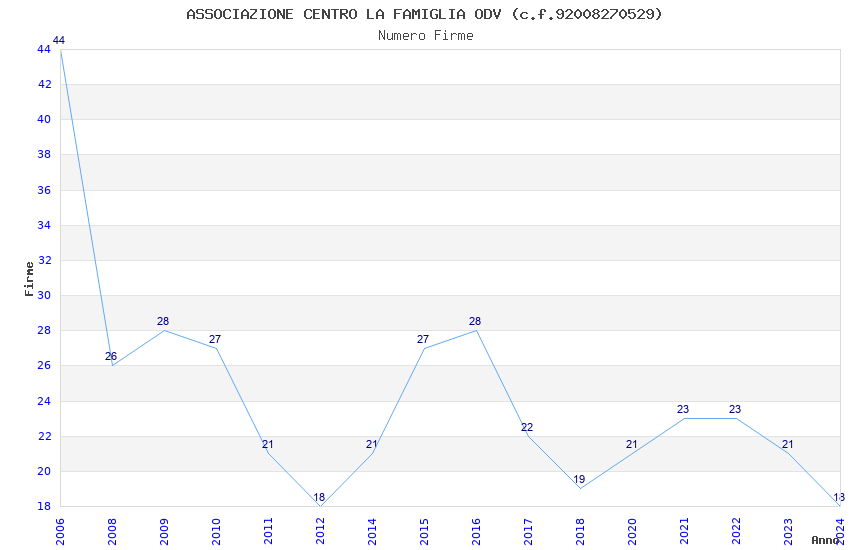Select the 2017 data point labeled 22

(x=528, y=436)
